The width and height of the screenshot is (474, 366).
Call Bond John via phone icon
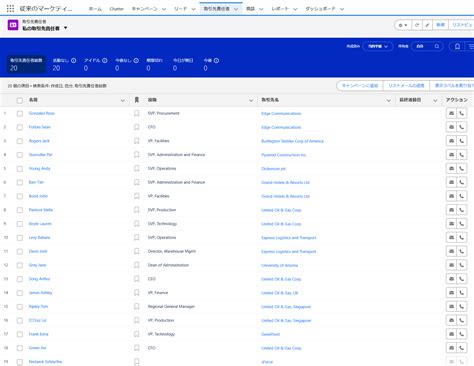point(462,196)
